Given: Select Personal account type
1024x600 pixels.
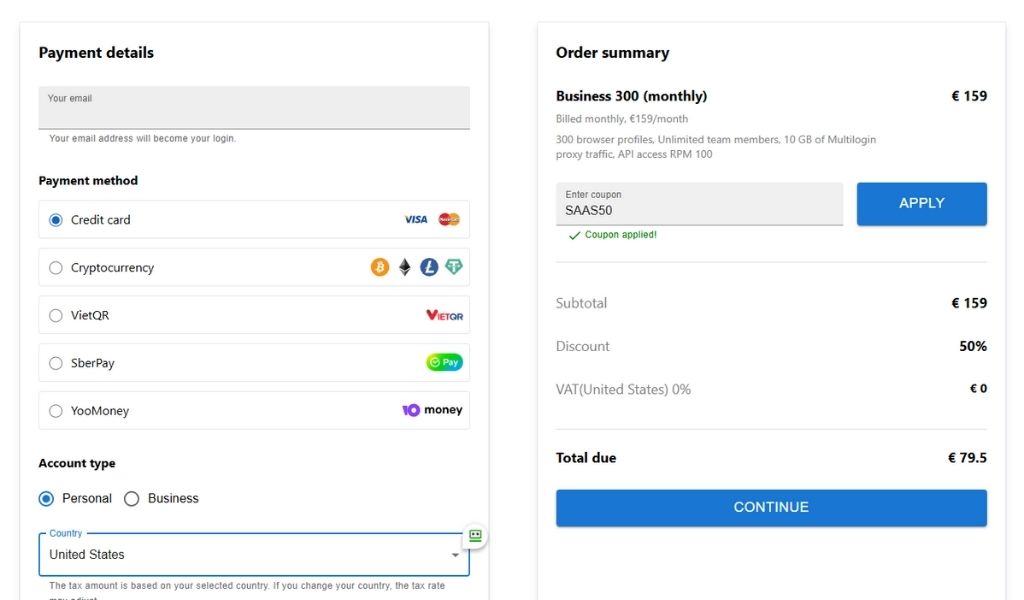Looking at the screenshot, I should (x=46, y=498).
